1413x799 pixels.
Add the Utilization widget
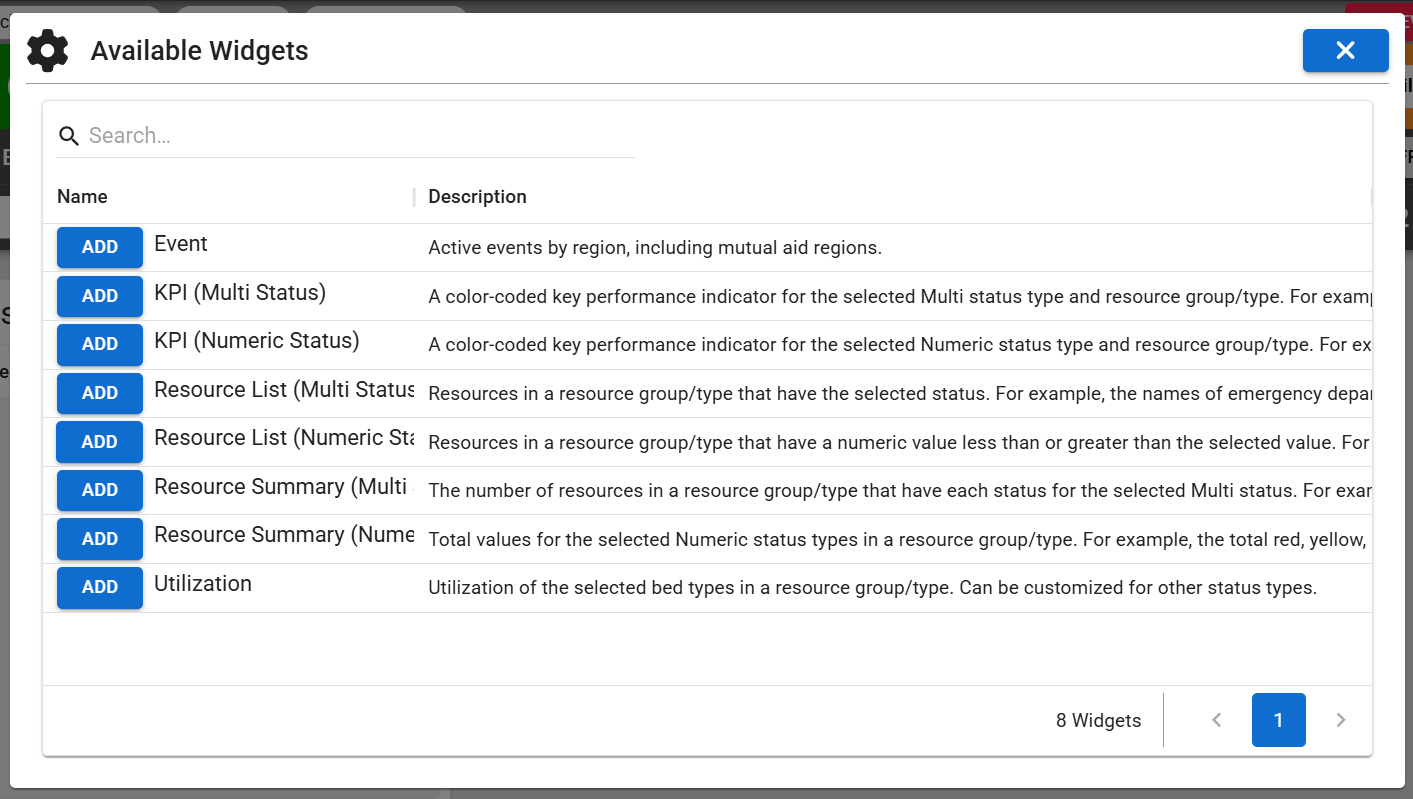pos(100,587)
